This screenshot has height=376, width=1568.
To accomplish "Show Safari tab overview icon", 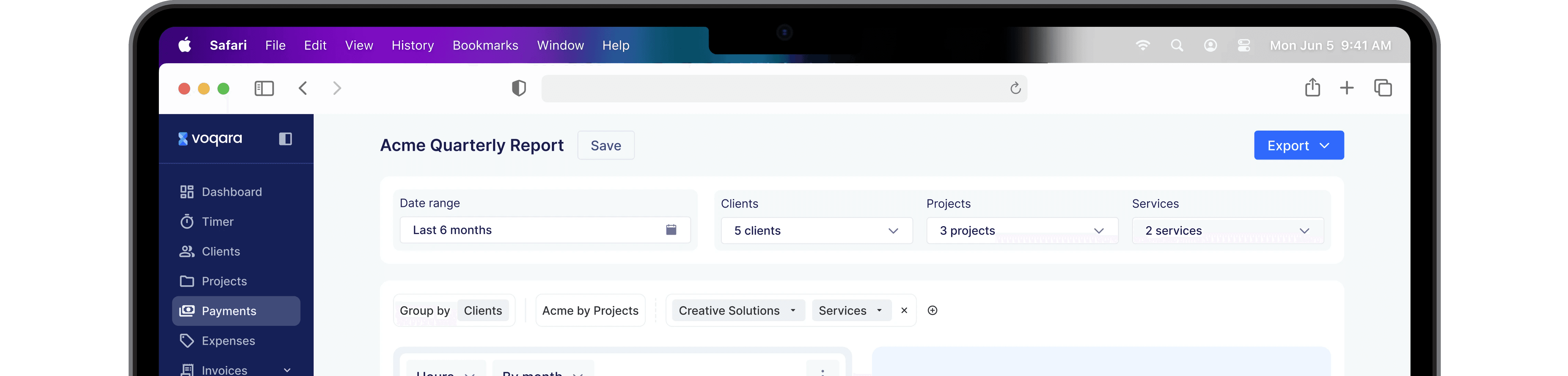I will click(x=1382, y=88).
